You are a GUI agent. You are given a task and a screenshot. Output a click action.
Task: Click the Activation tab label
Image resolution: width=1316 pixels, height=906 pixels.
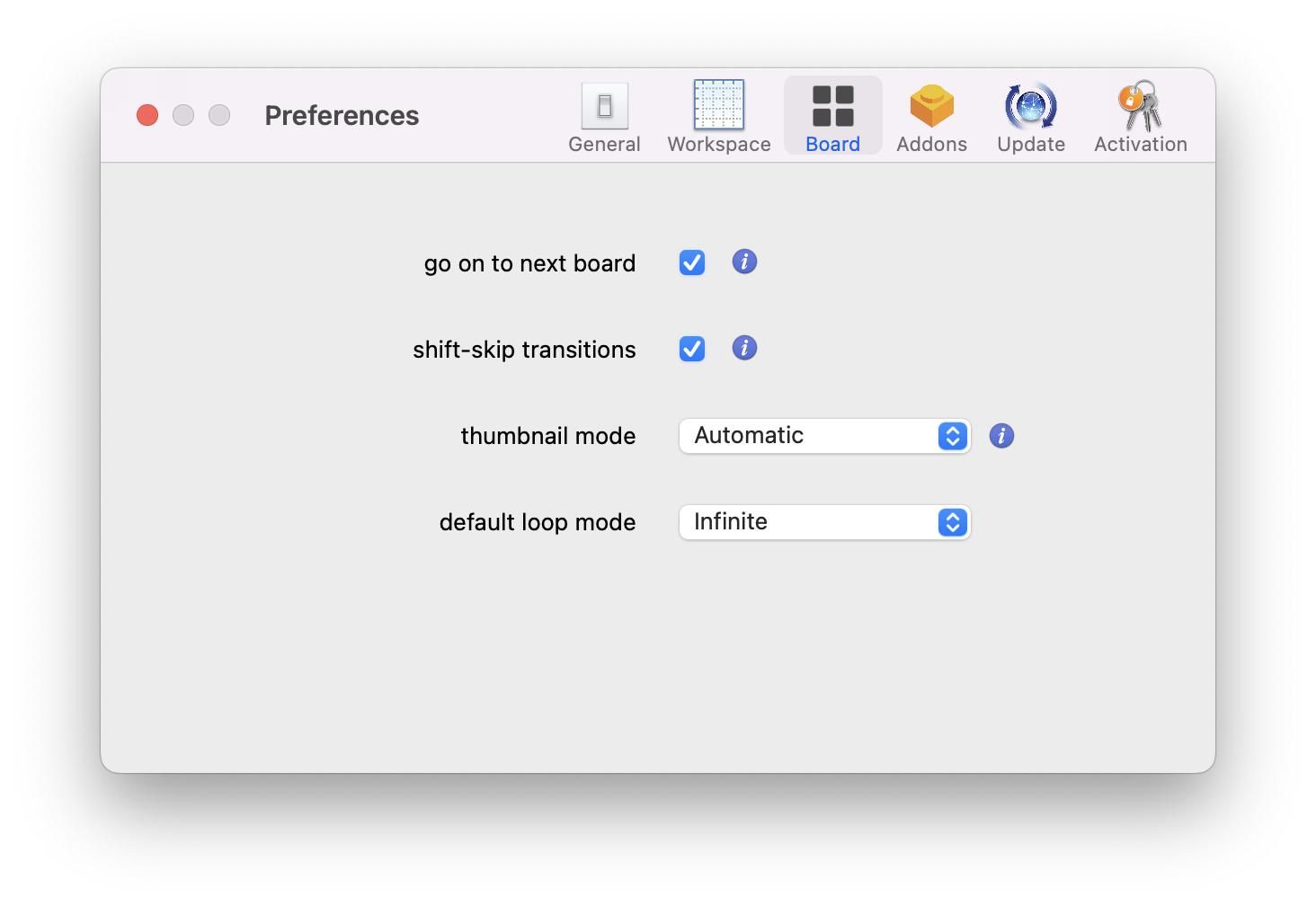pos(1140,145)
